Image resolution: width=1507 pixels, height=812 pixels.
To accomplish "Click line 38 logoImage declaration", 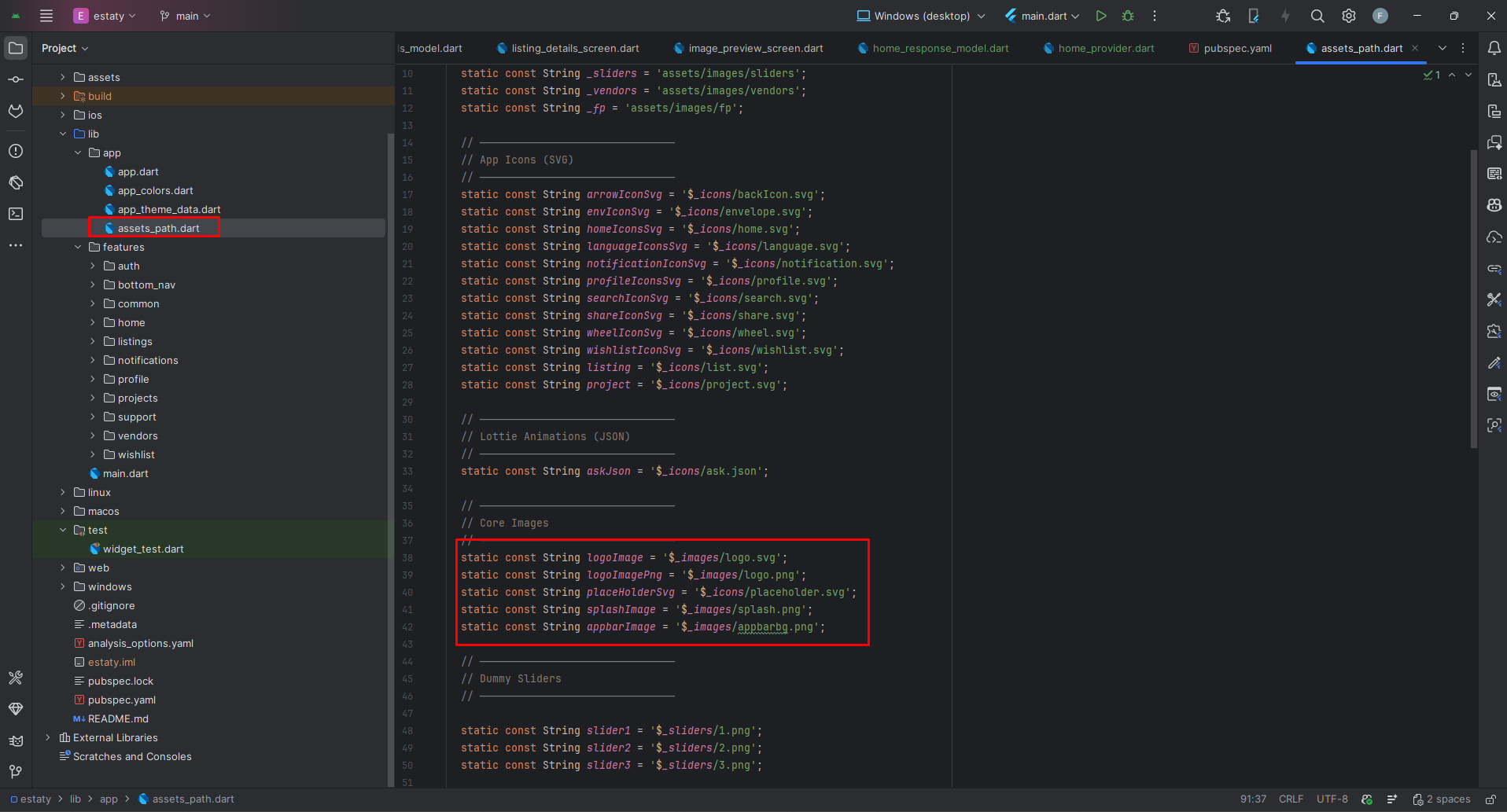I will click(624, 557).
